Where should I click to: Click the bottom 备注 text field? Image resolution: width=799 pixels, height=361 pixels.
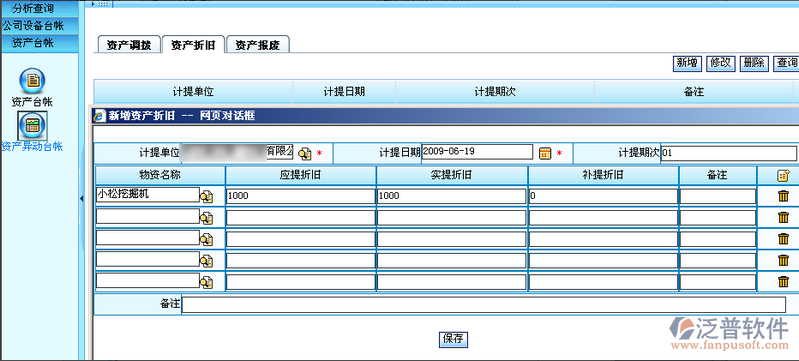click(x=484, y=304)
